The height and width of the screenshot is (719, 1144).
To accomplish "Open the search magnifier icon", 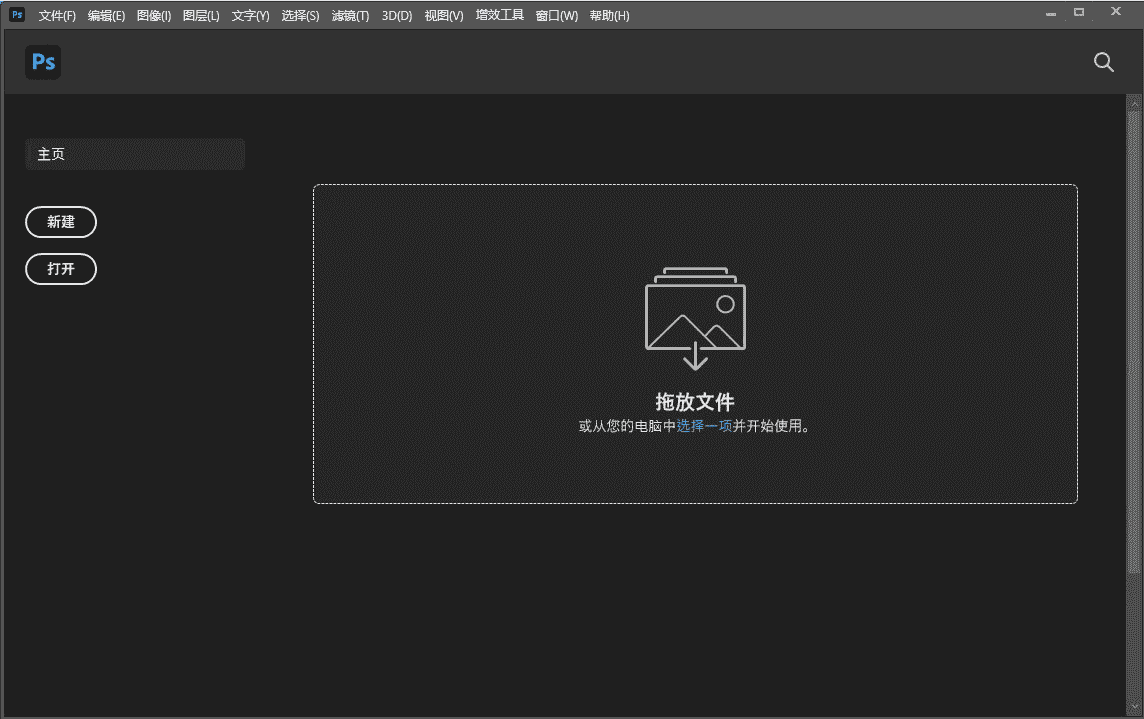I will [x=1103, y=62].
